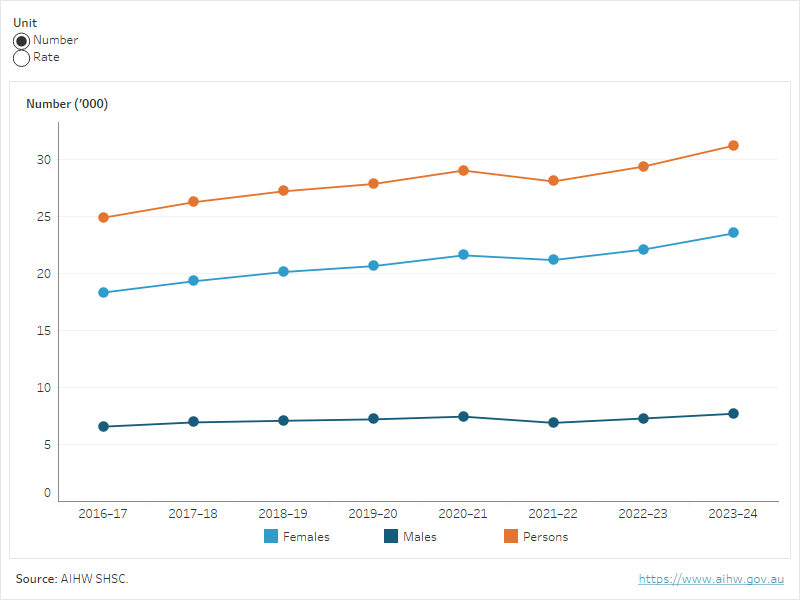Click the Females data point for 2023–24
This screenshot has width=800, height=600.
tap(733, 233)
